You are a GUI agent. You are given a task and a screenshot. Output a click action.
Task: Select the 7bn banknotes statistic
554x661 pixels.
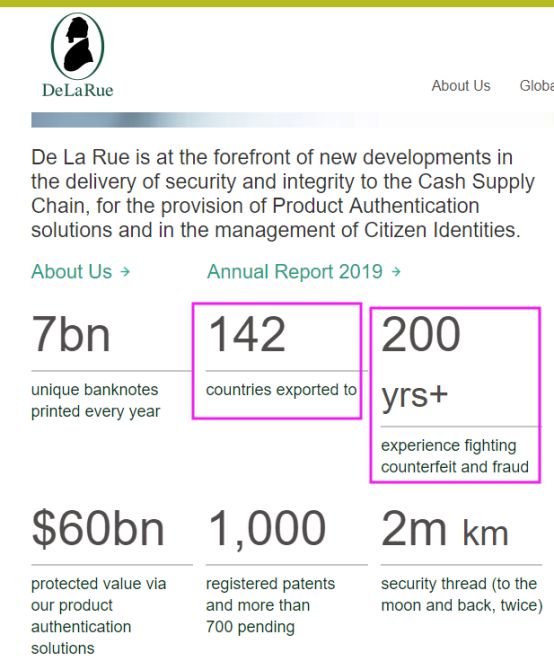coord(71,334)
